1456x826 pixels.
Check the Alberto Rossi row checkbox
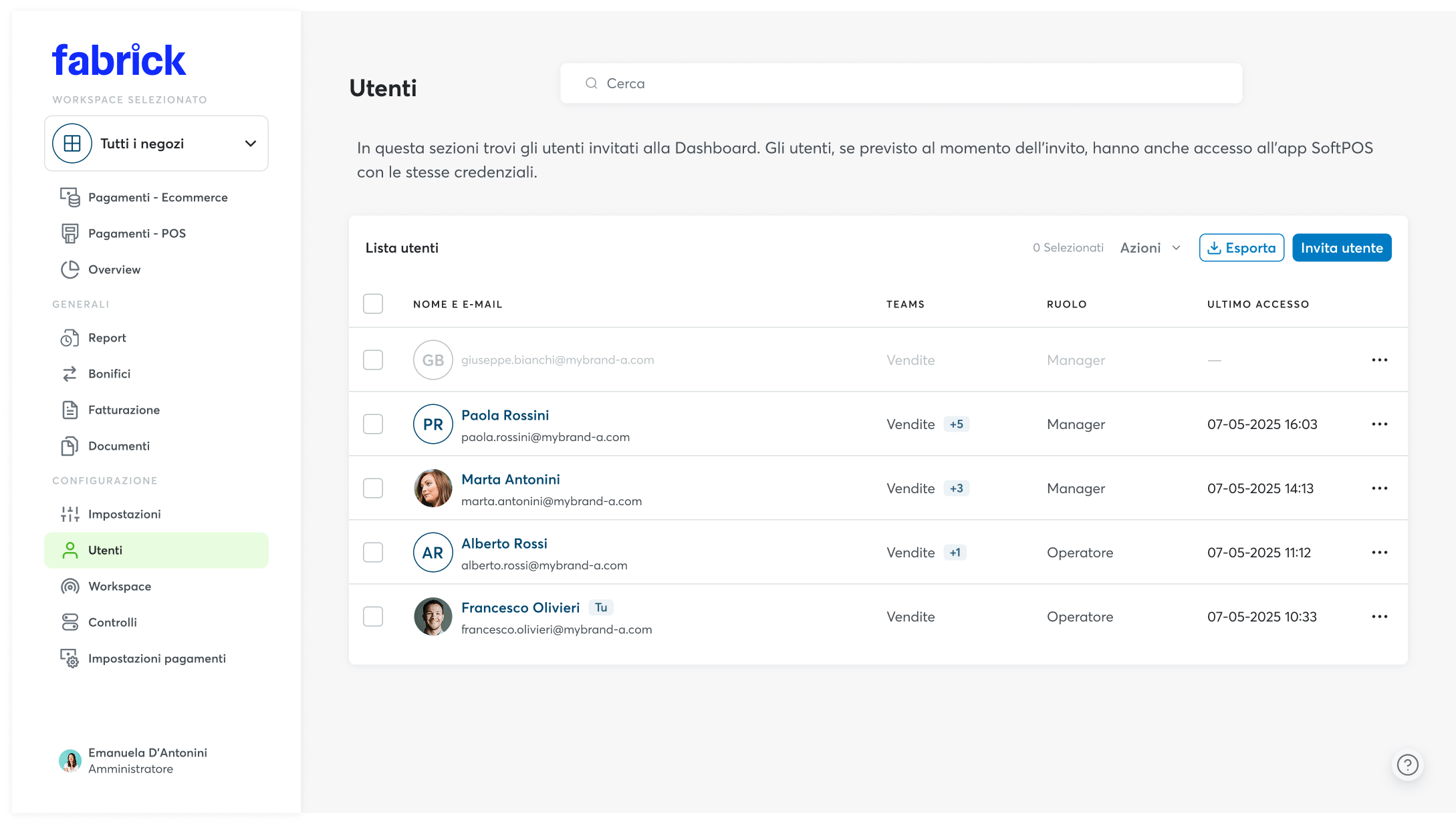373,553
